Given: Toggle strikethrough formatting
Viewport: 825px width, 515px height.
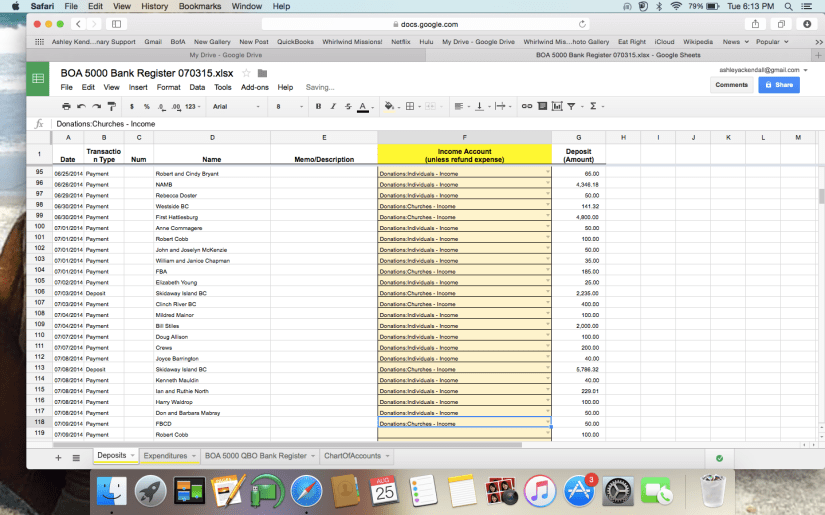Looking at the screenshot, I should (x=346, y=106).
